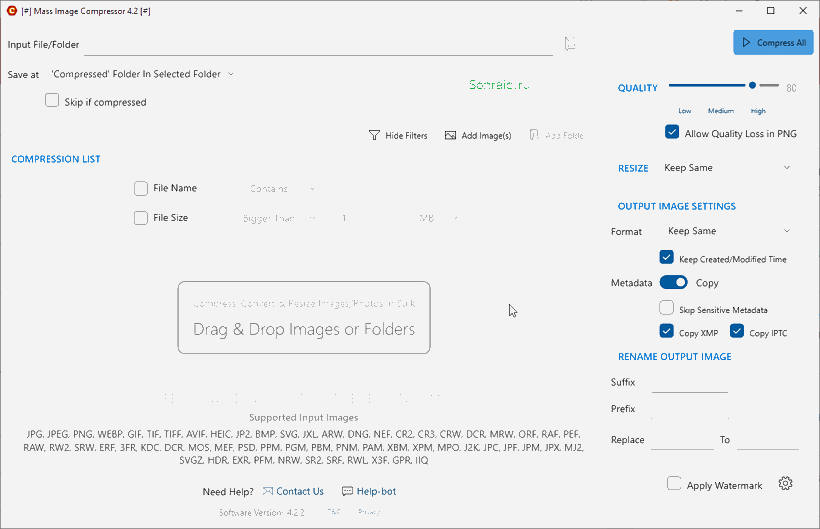The image size is (820, 529).
Task: Toggle the Metadata Copy switch off
Action: [x=674, y=282]
